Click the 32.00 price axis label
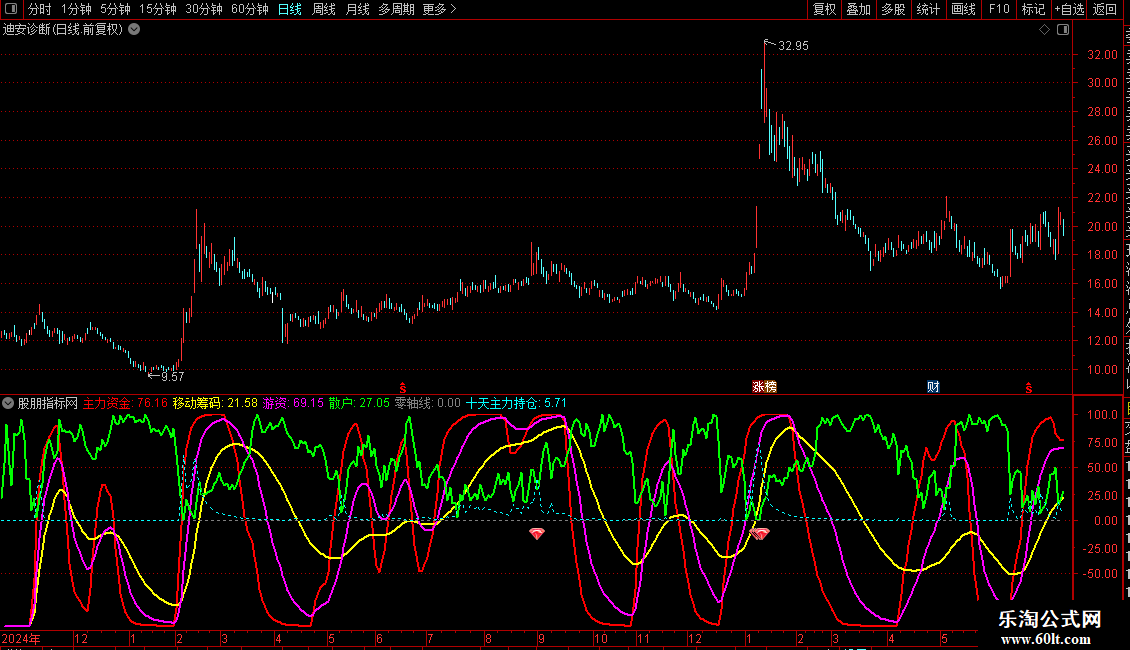The height and width of the screenshot is (650, 1130). [1103, 55]
